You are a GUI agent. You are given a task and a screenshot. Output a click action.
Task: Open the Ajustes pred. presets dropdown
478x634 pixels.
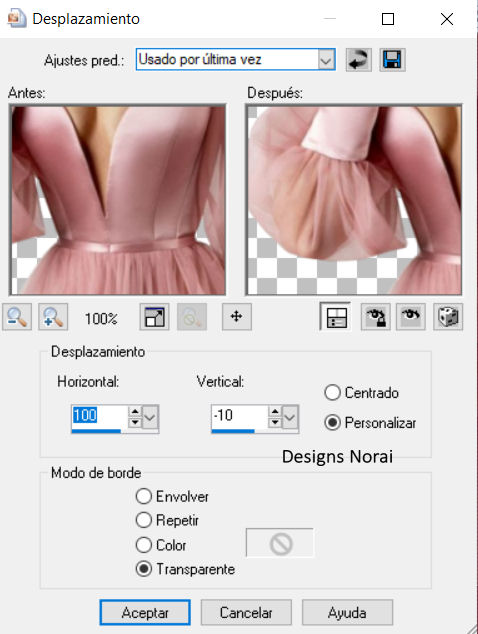coord(326,60)
